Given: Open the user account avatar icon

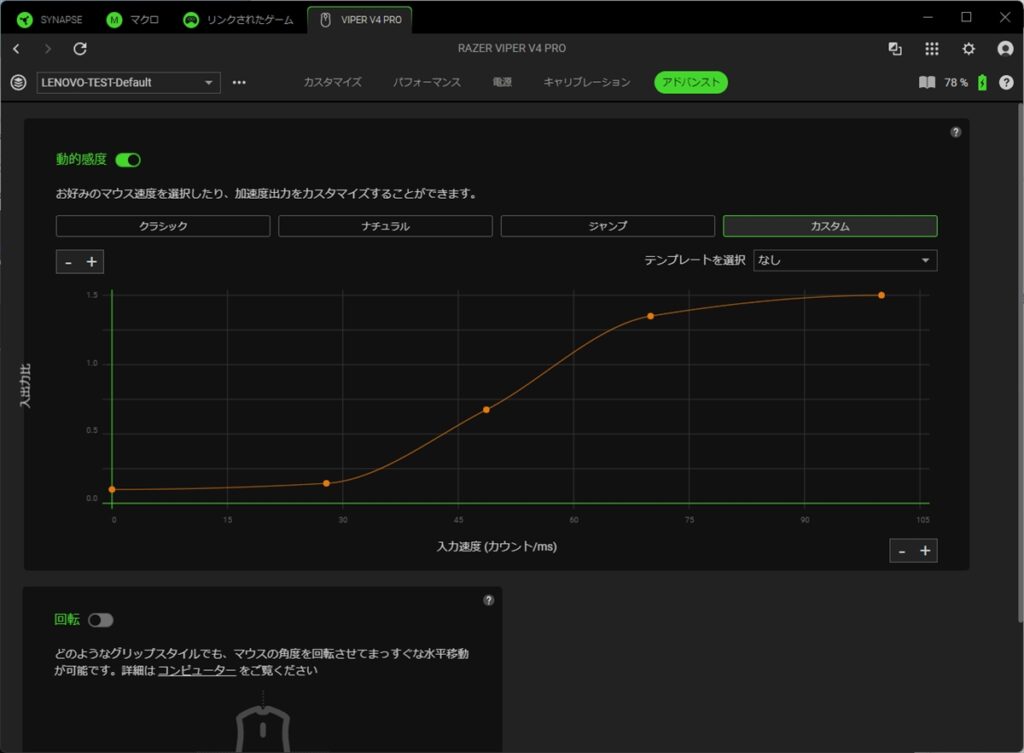Looking at the screenshot, I should tap(1005, 49).
